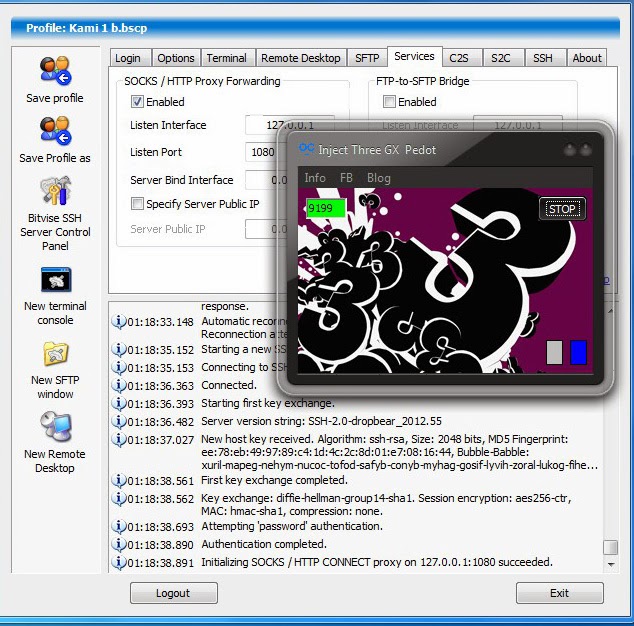Click the green 9199 port field
This screenshot has width=634, height=626.
pos(325,208)
